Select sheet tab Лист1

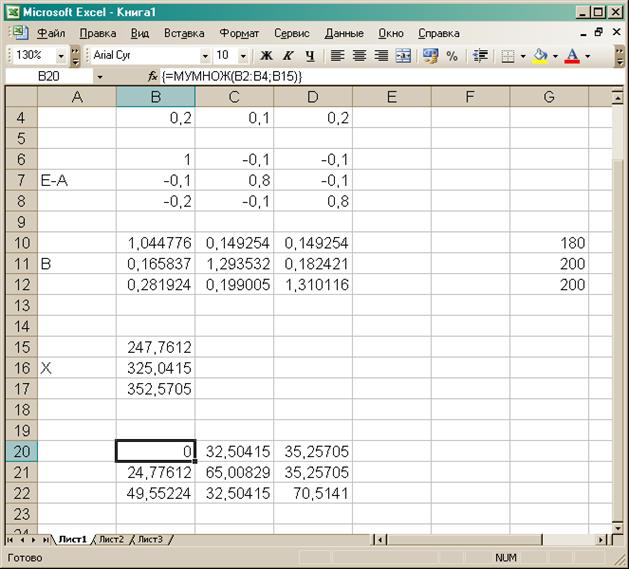coord(72,539)
